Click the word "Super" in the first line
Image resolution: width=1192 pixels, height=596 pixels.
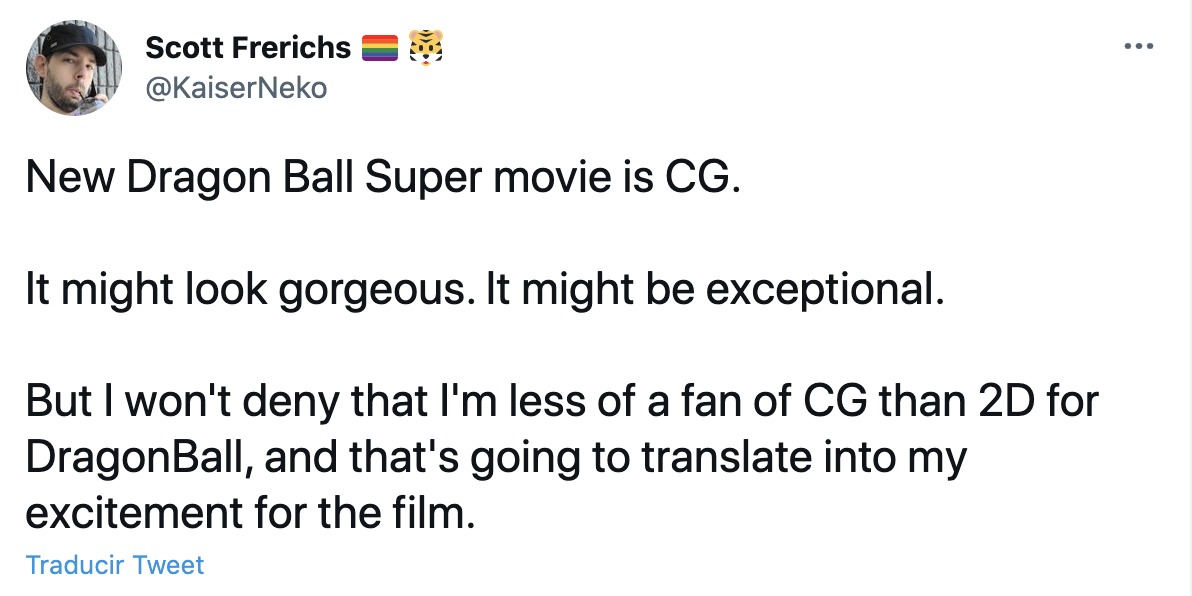pyautogui.click(x=420, y=179)
